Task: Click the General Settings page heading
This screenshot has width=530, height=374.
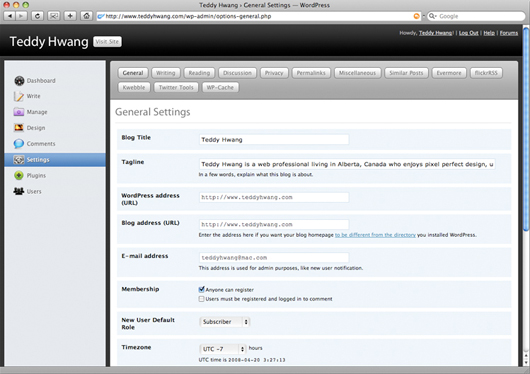Action: tap(153, 112)
